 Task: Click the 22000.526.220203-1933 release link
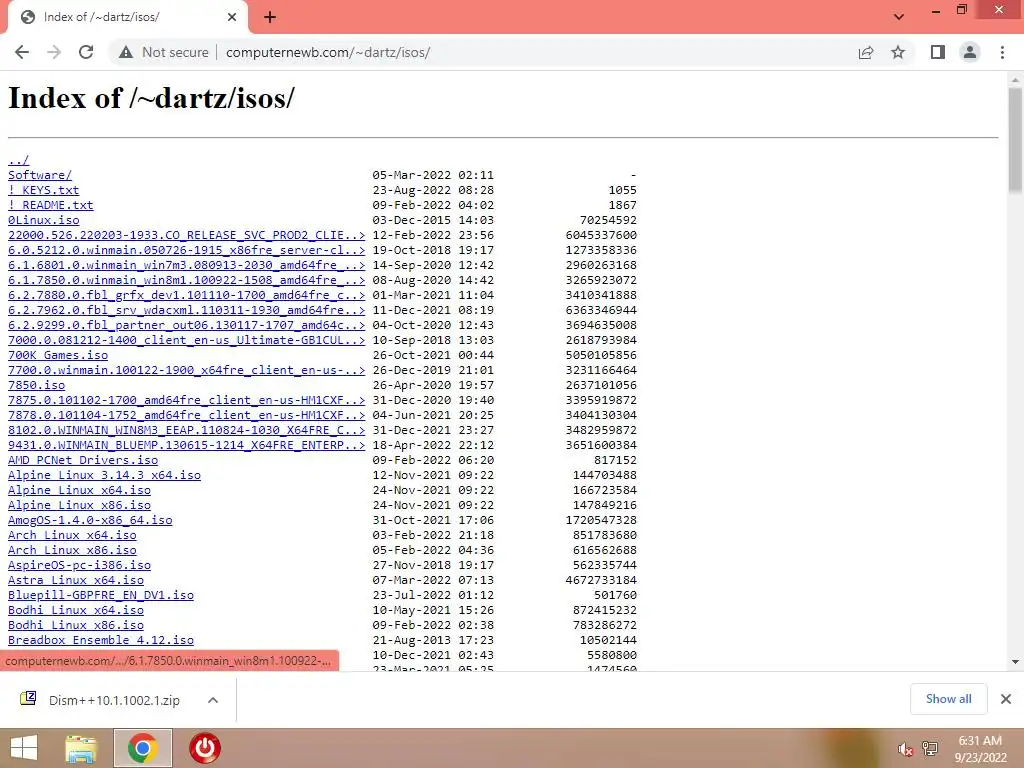[x=187, y=235]
